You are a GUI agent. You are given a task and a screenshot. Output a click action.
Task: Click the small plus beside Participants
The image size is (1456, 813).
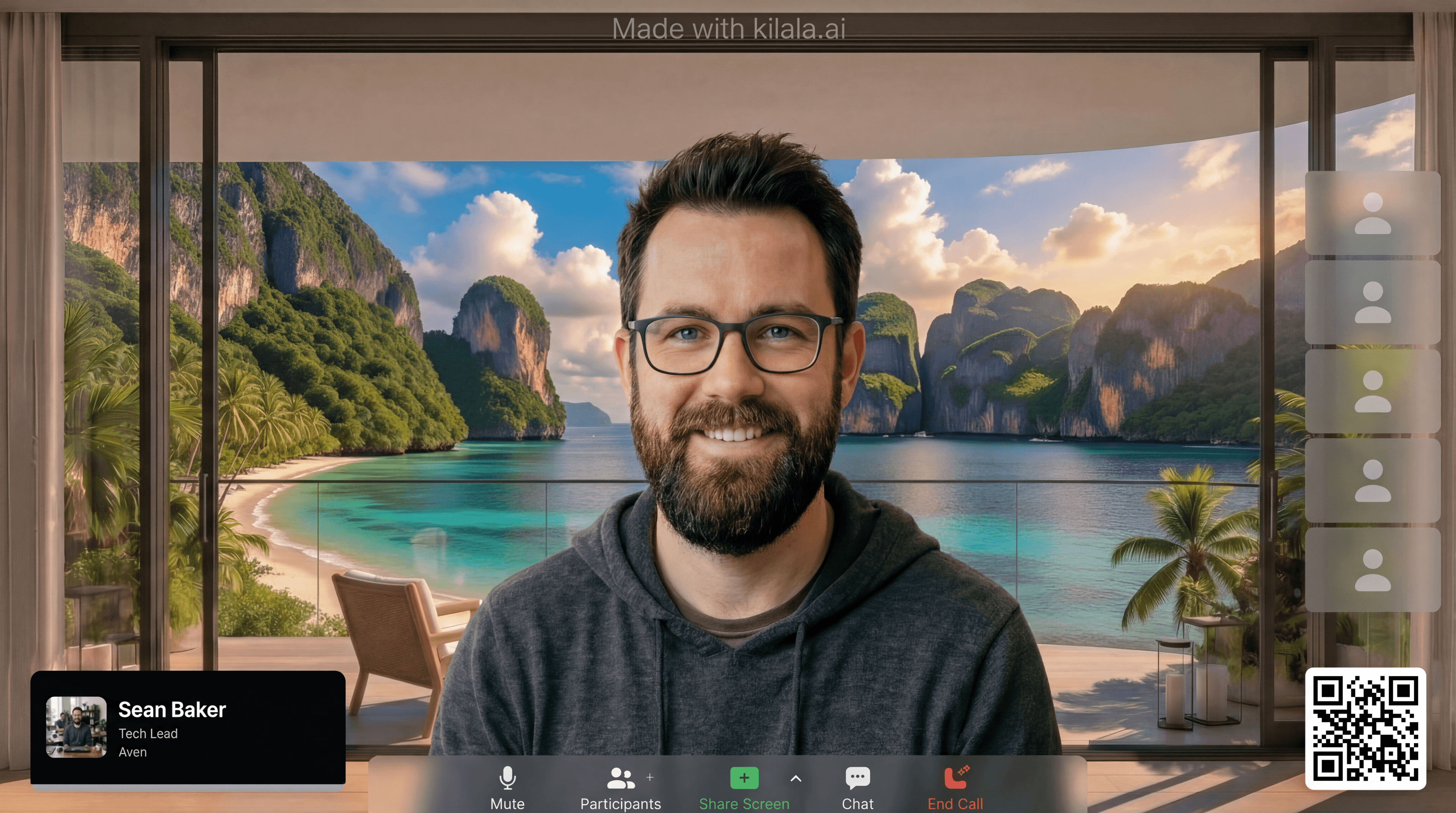pyautogui.click(x=650, y=777)
